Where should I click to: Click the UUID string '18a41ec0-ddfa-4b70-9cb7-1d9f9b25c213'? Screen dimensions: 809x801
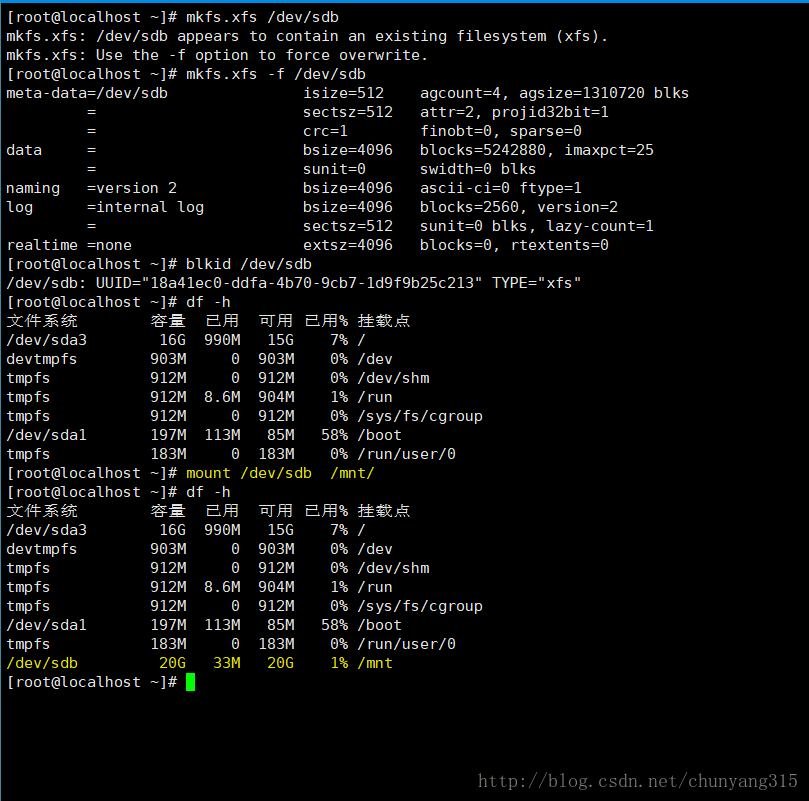[x=312, y=283]
